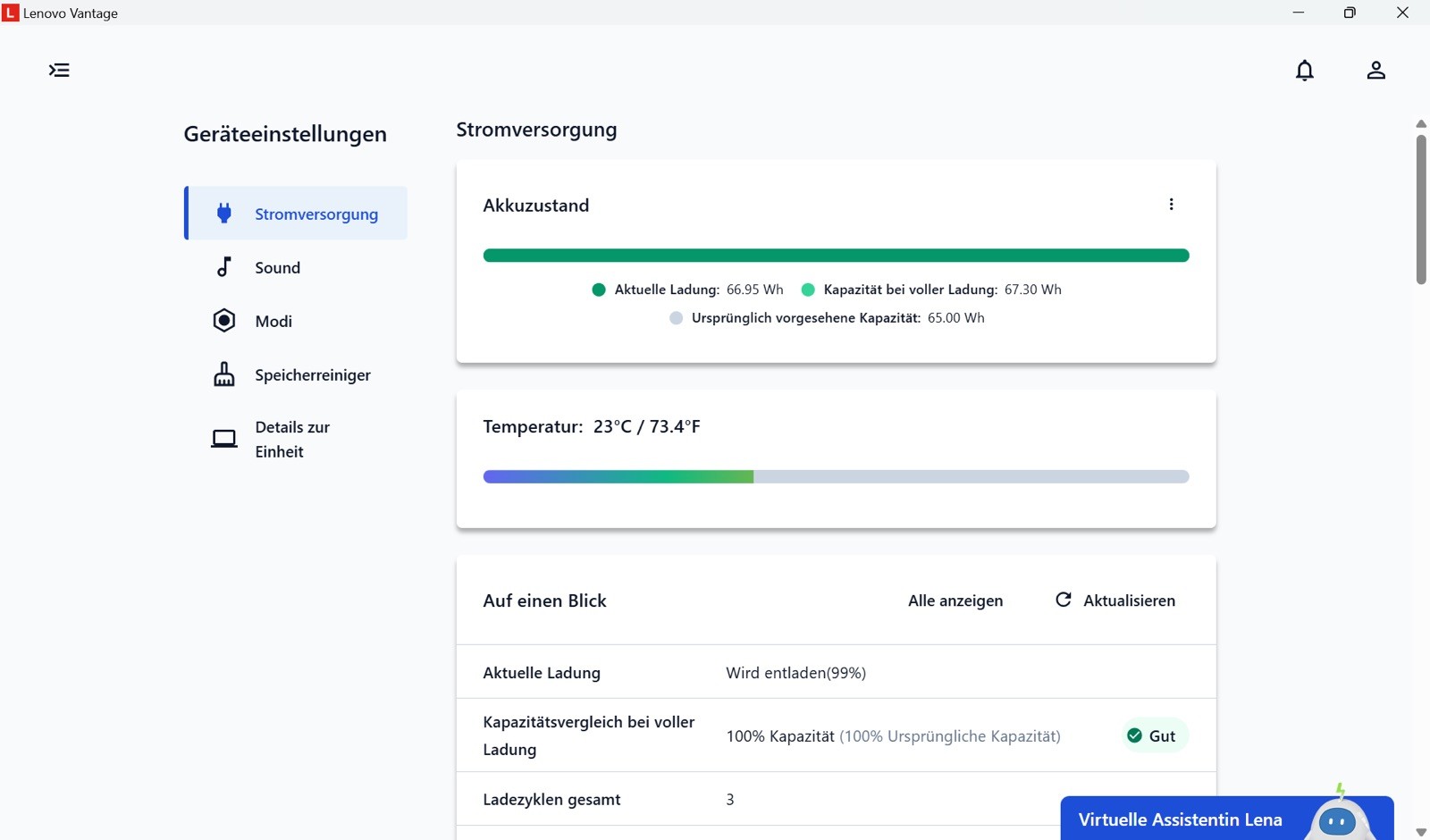Click the scrollbar up arrow
This screenshot has height=840, width=1430.
click(1421, 124)
